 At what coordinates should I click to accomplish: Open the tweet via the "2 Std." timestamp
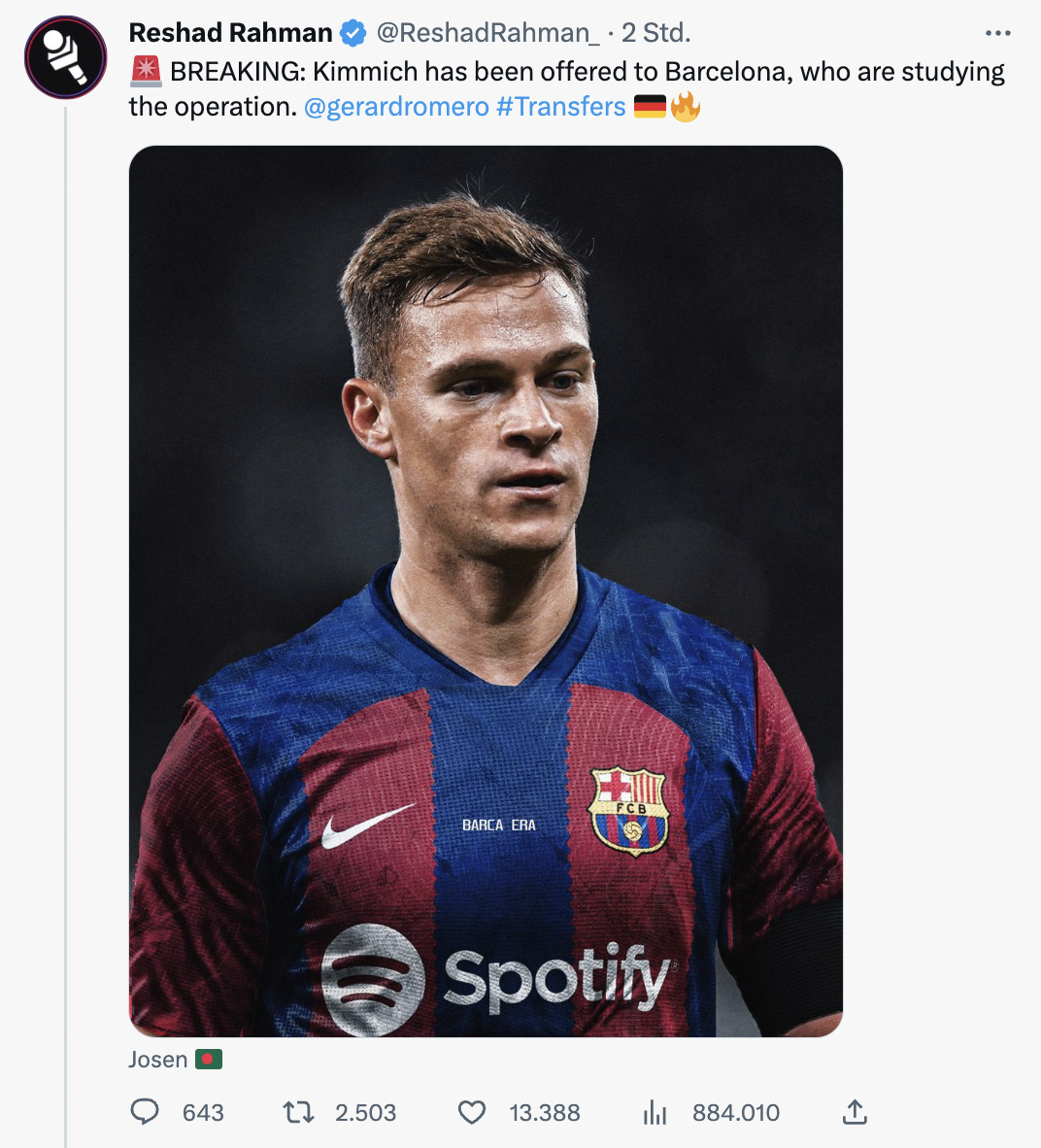(x=656, y=33)
